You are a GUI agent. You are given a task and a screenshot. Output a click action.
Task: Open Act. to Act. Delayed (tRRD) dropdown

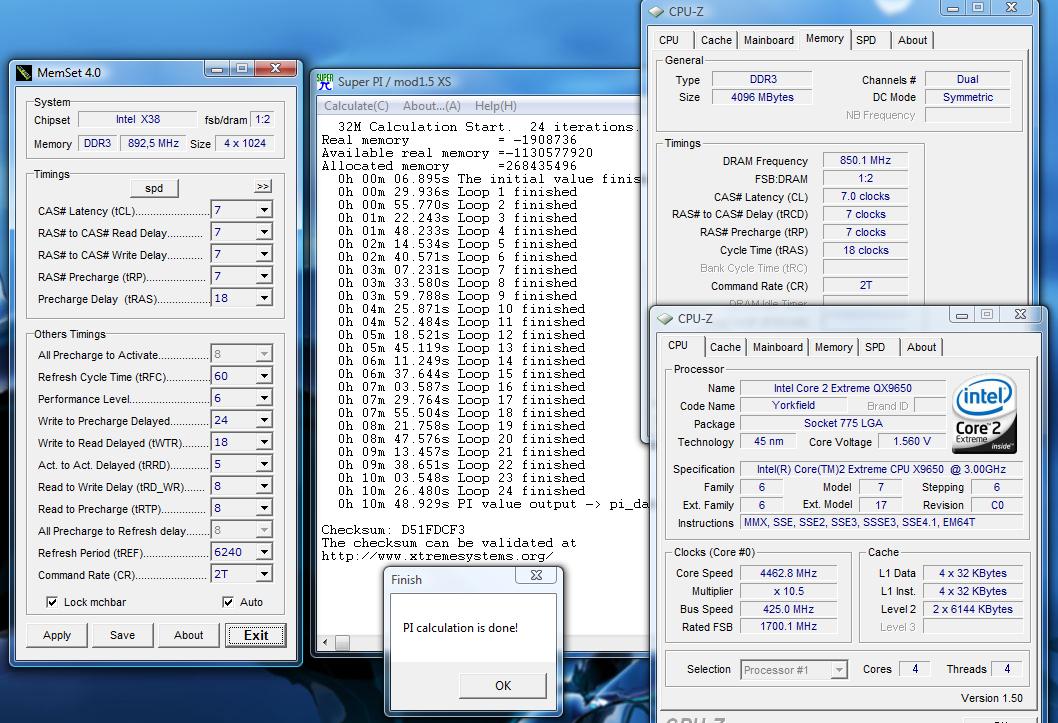coord(264,464)
